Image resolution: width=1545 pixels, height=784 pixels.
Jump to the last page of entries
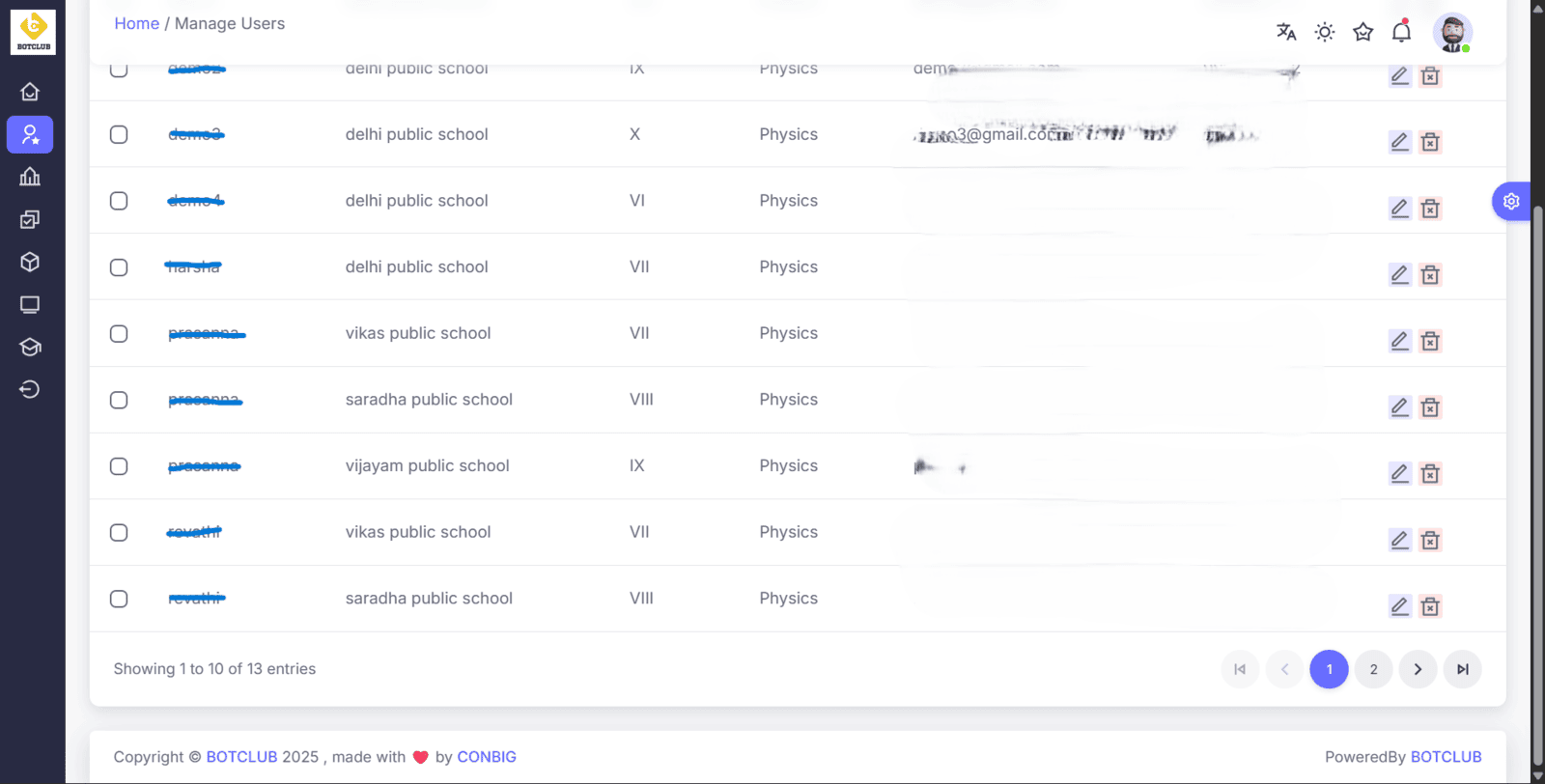[x=1462, y=669]
